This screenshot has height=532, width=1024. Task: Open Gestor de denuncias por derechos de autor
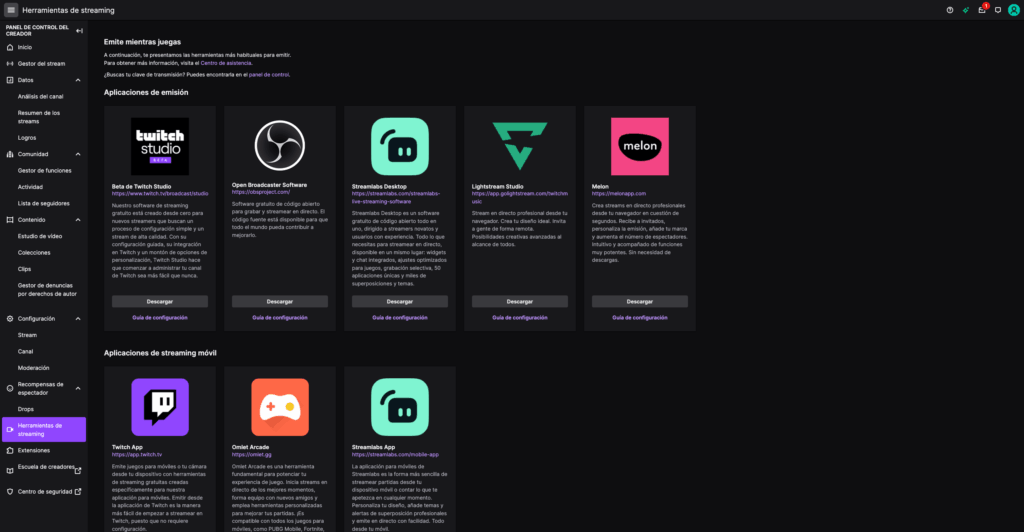(47, 289)
